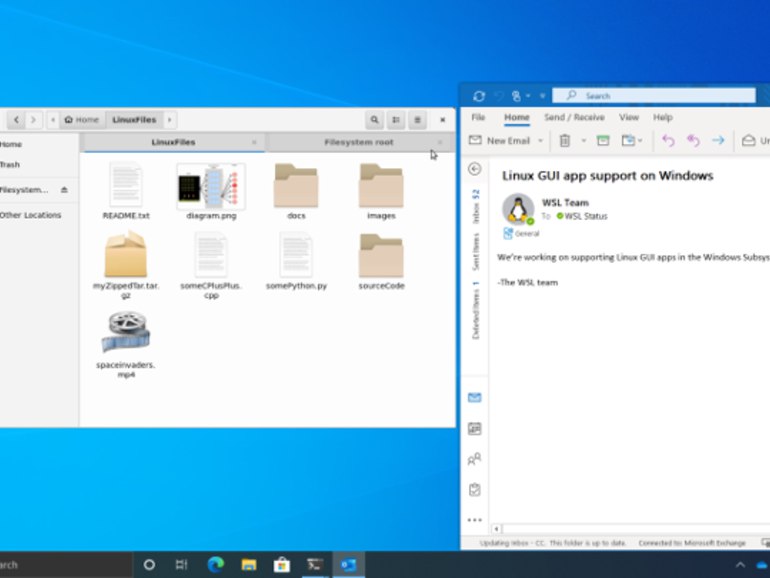Click the Forward arrow icon in Outlook
The height and width of the screenshot is (578, 770).
[x=718, y=141]
